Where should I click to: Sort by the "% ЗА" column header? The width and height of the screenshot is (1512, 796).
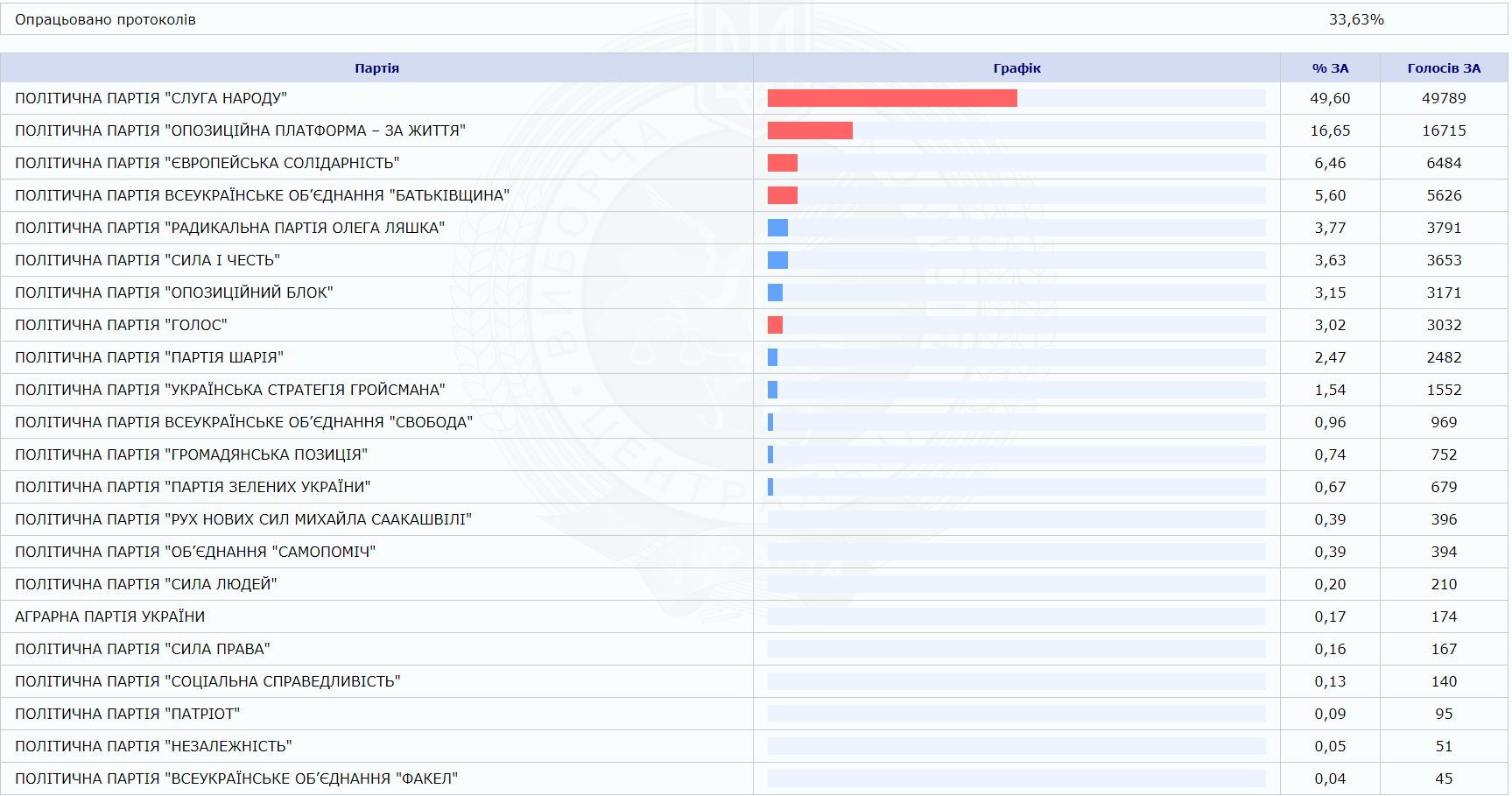coord(1330,68)
